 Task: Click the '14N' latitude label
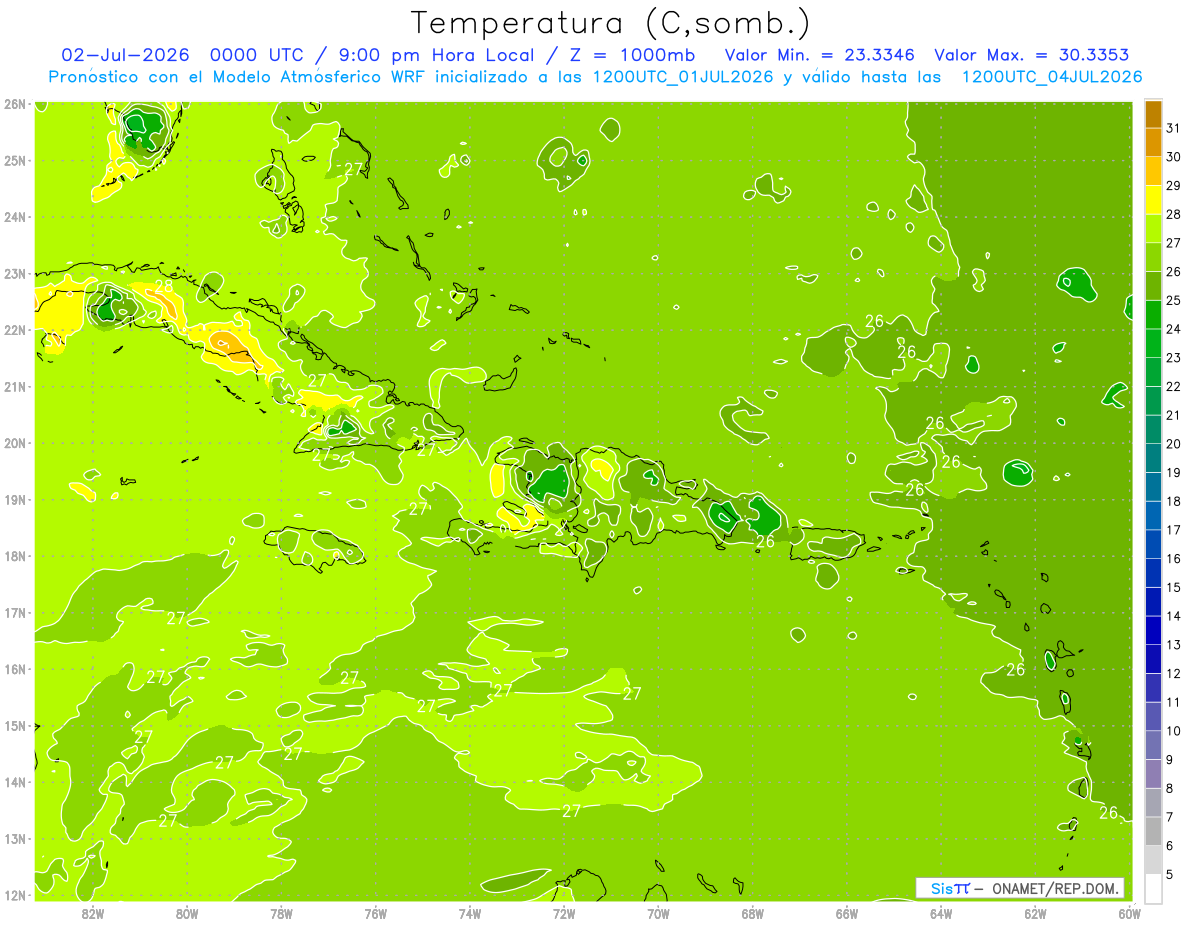point(15,782)
